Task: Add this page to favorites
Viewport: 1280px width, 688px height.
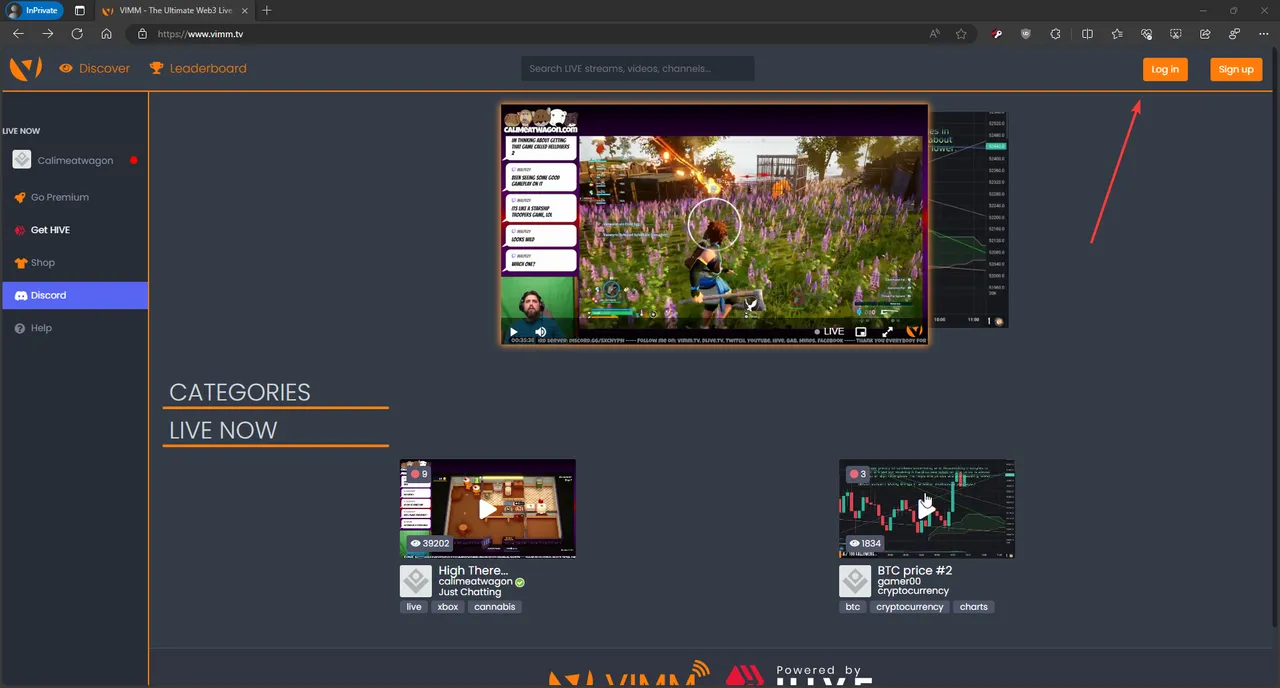Action: coord(961,33)
